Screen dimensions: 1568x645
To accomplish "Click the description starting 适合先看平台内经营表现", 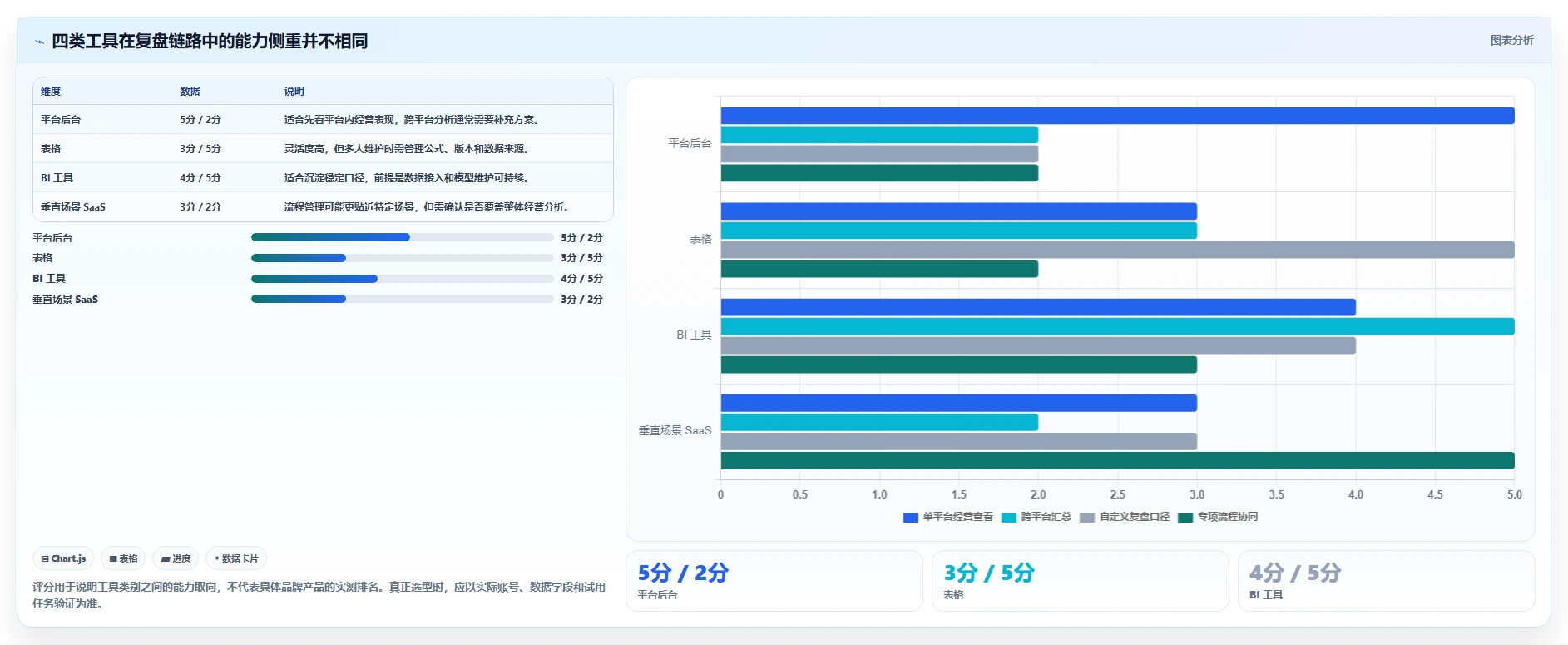I will click(413, 120).
